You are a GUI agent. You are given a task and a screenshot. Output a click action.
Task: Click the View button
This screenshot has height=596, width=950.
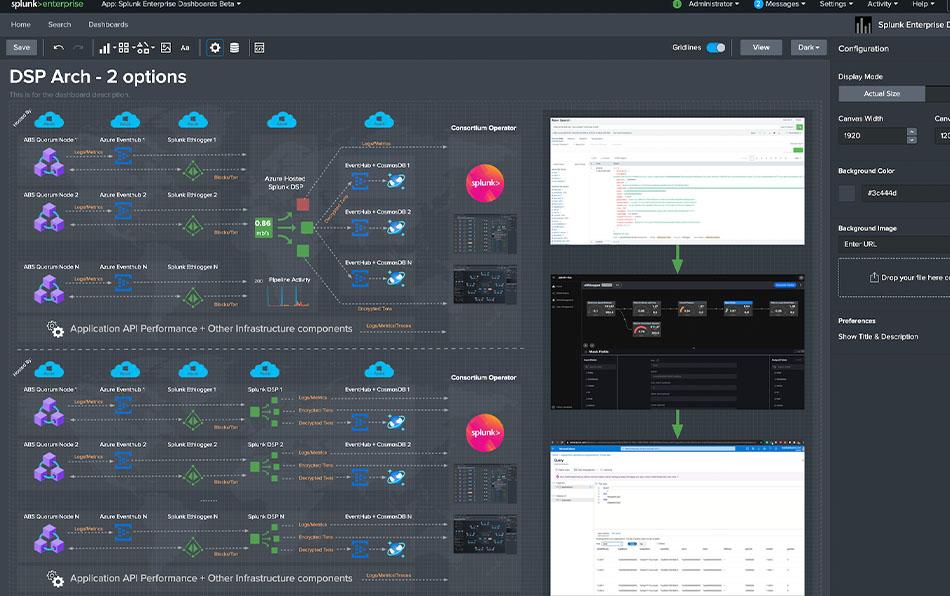point(761,47)
